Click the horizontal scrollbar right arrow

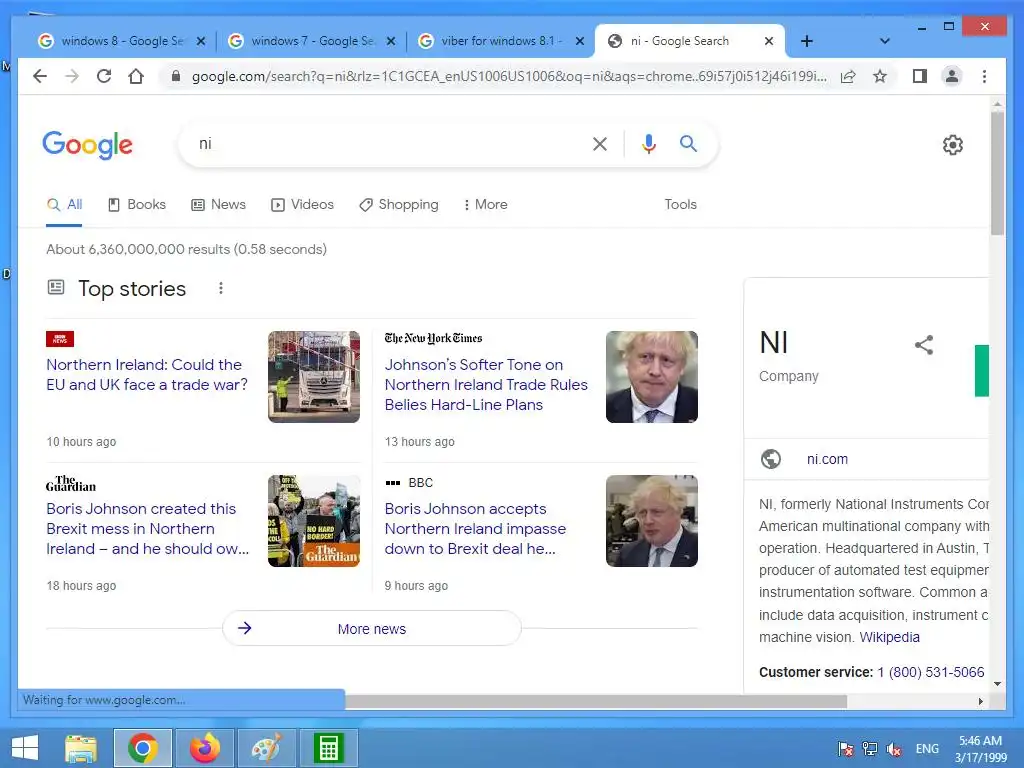(980, 701)
